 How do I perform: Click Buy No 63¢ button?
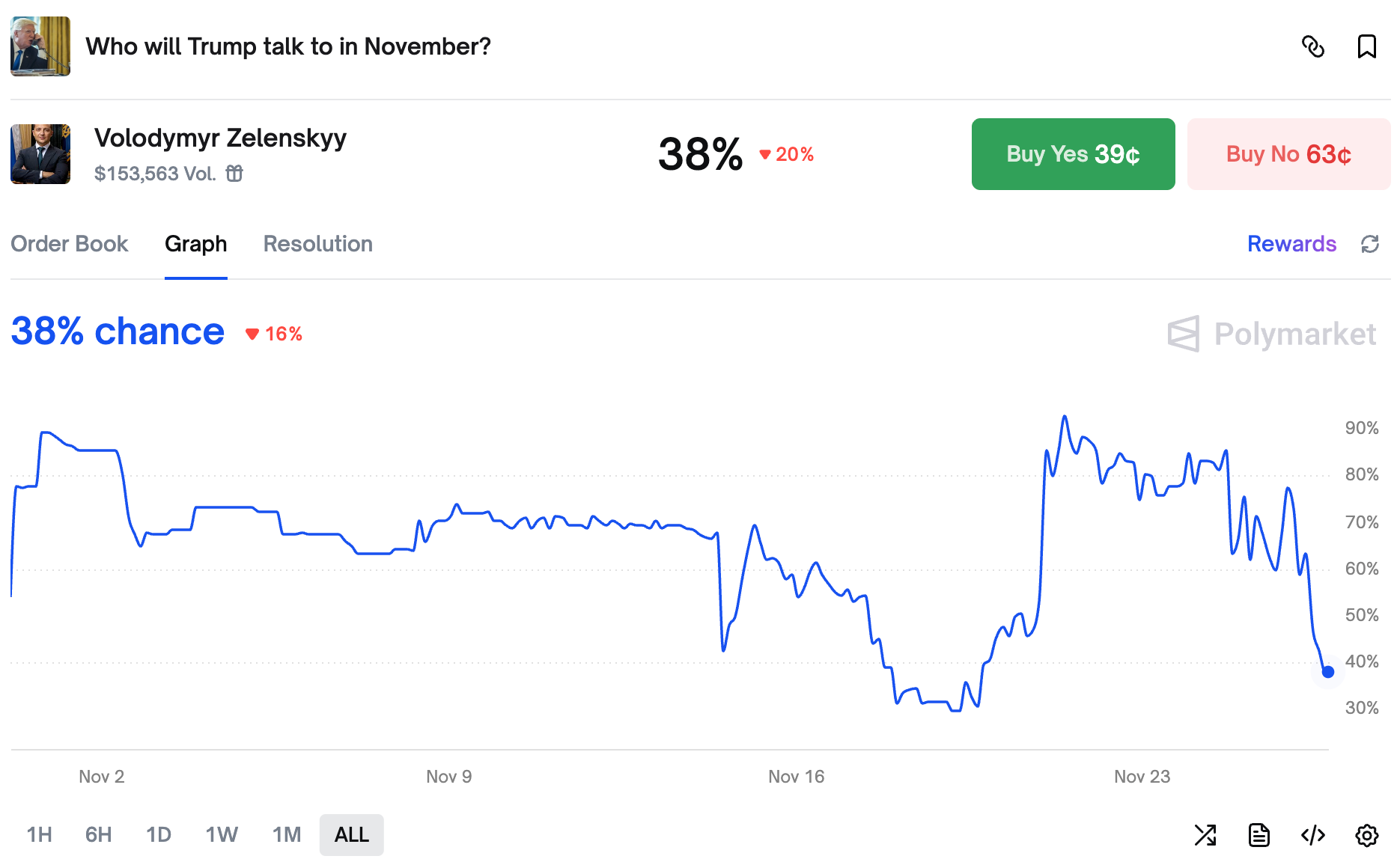click(1288, 154)
